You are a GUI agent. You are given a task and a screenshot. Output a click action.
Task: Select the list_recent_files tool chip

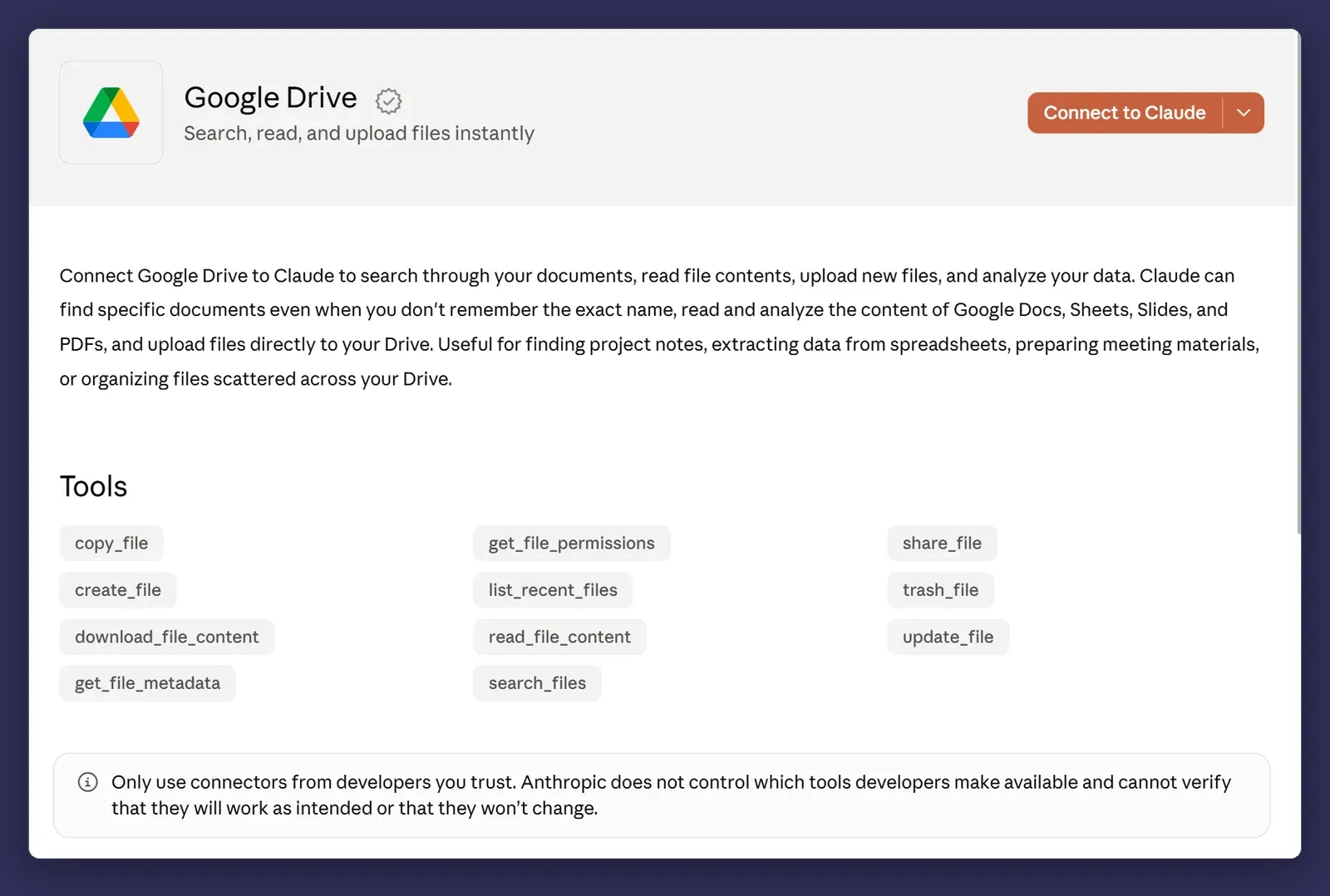(x=553, y=590)
